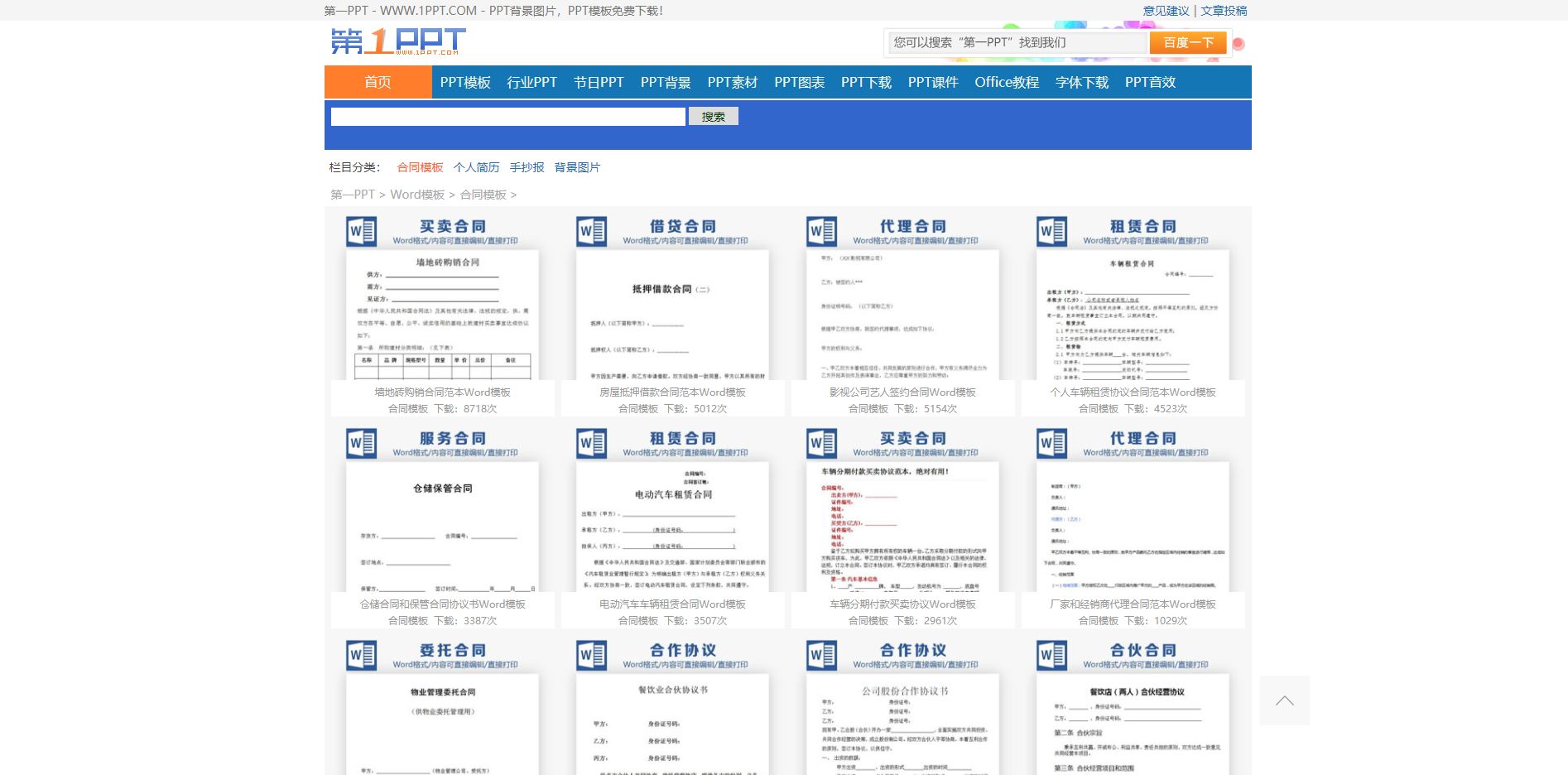Open the PPT图表 menu item
The width and height of the screenshot is (1568, 775).
799,82
